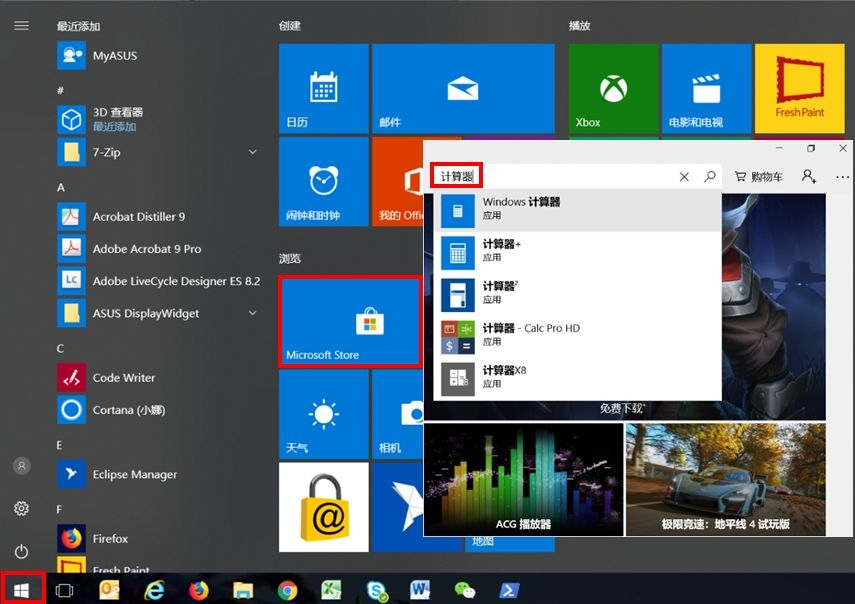Open the Microsoft Store tile
Screen dimensions: 855x604
350,321
